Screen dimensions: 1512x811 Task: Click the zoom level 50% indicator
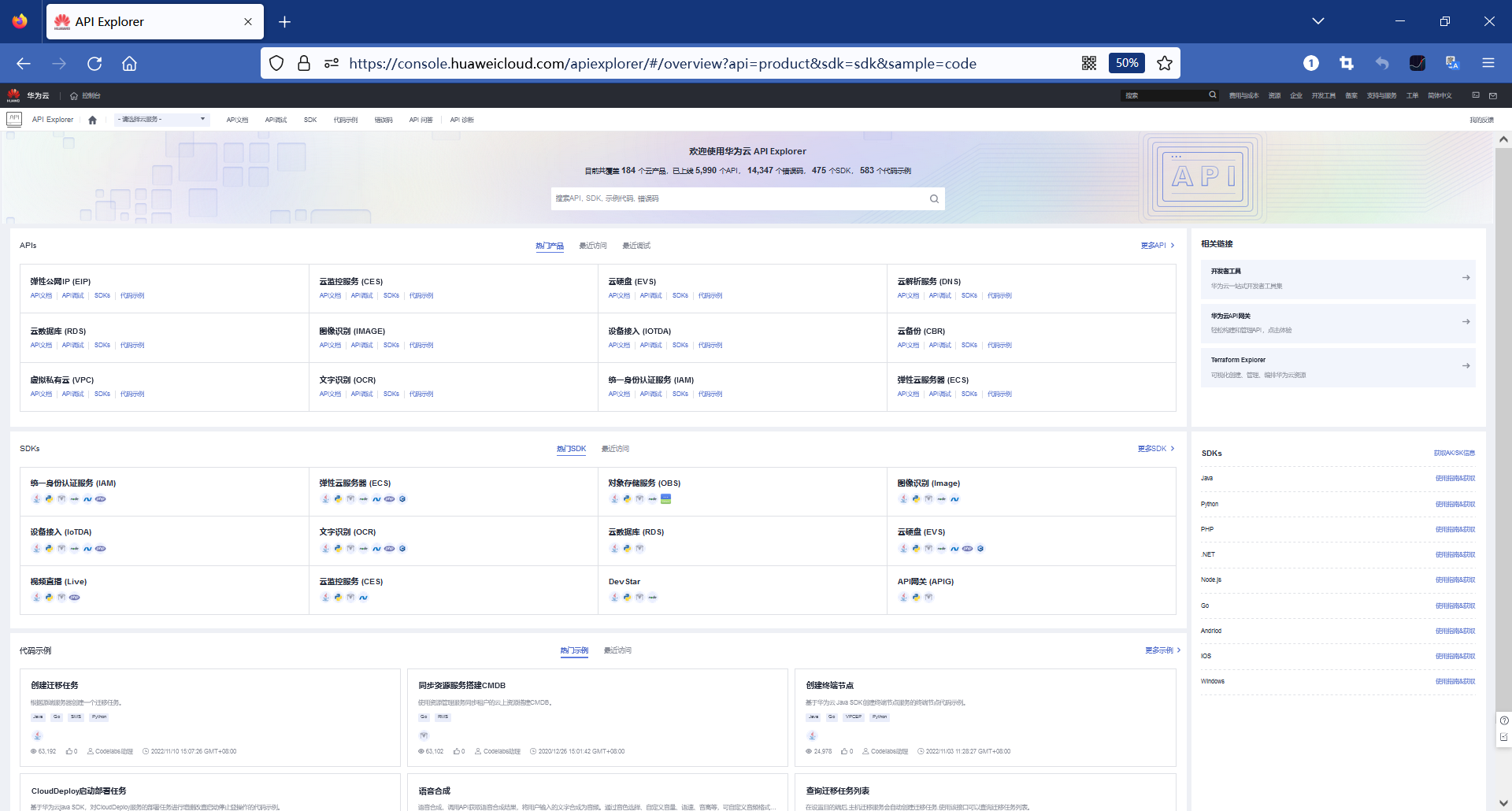[1127, 64]
